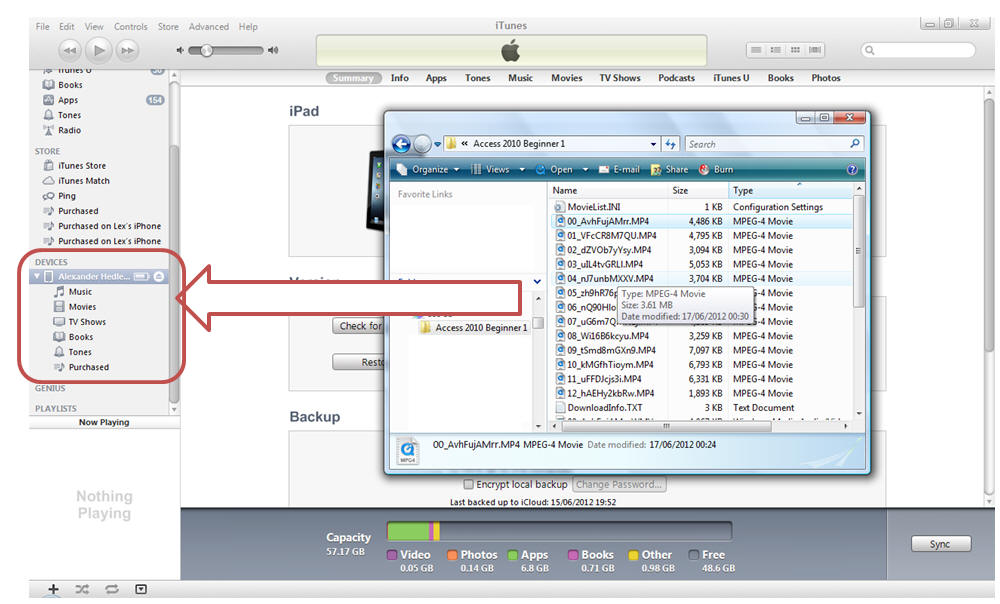The width and height of the screenshot is (1000, 604).
Task: Switch to grid view in iTunes
Action: 795,50
